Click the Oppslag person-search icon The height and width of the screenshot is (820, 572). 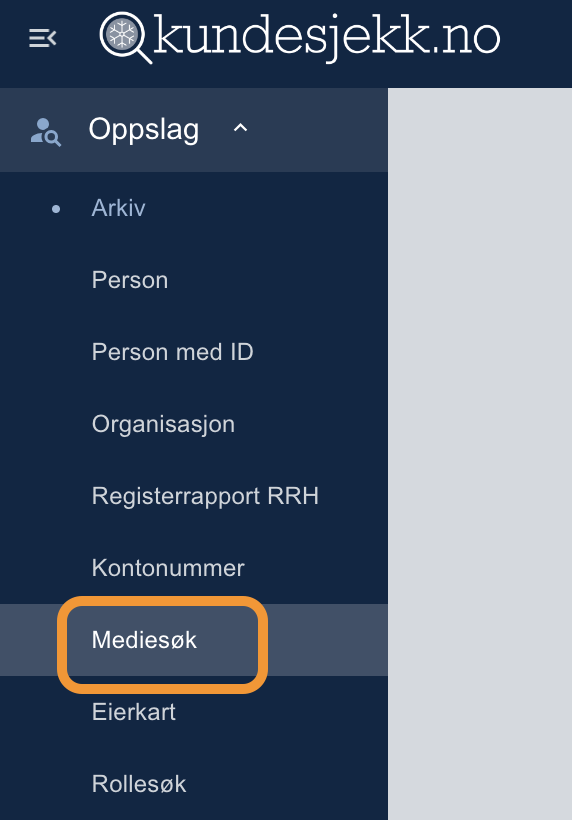pos(45,131)
